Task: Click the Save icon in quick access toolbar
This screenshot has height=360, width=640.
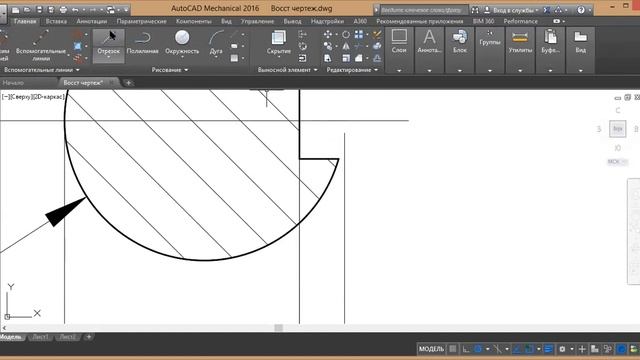Action: (39, 9)
